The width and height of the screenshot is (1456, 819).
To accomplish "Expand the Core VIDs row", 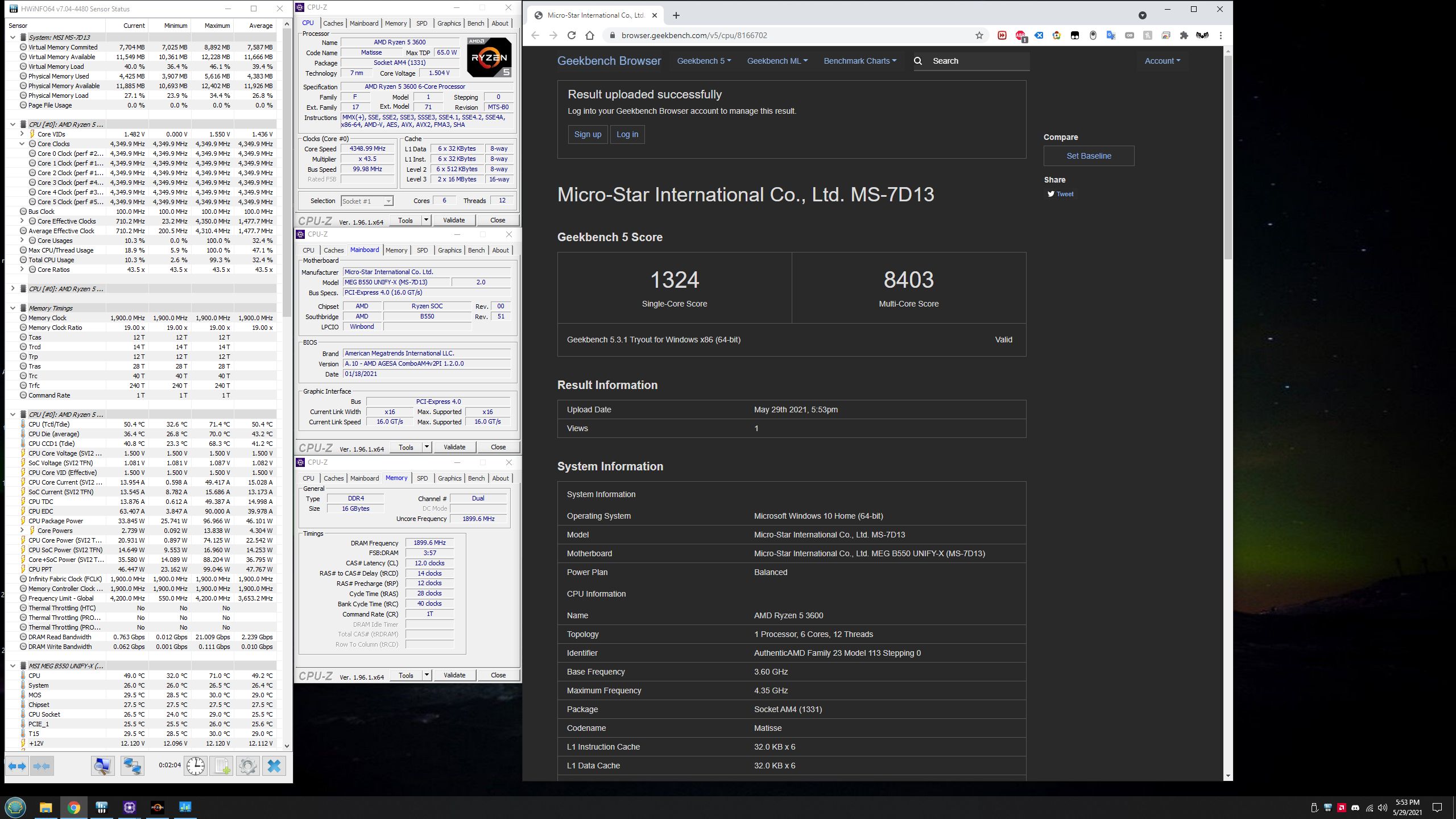I will [x=22, y=134].
